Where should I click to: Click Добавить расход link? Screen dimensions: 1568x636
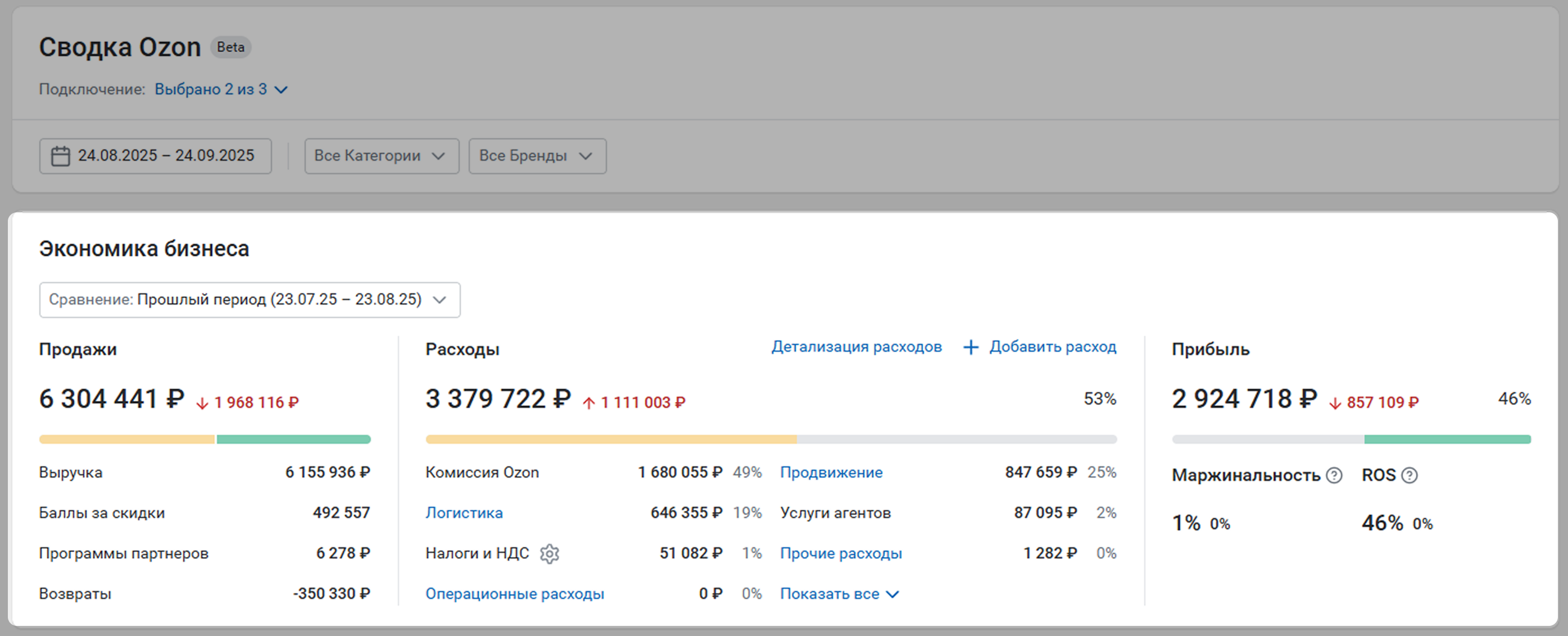click(x=1053, y=347)
